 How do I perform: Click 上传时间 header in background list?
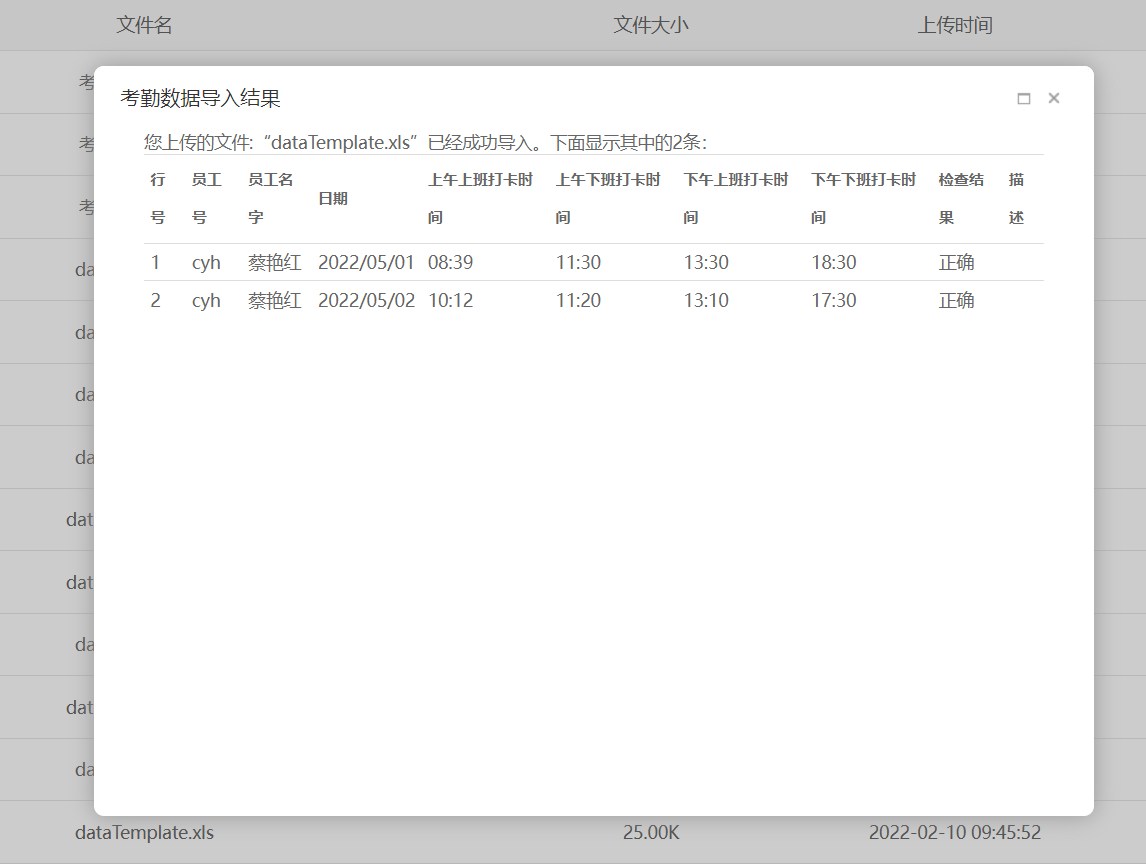tap(955, 25)
